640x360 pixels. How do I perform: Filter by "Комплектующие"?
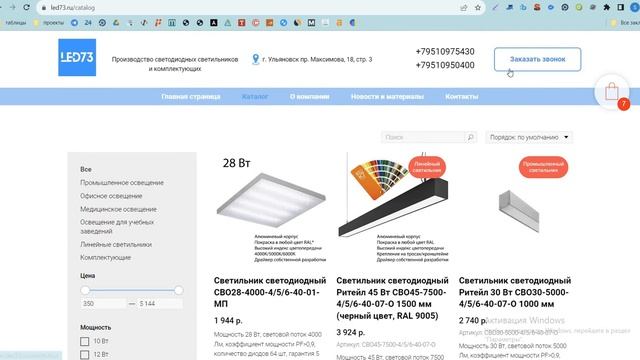click(105, 258)
